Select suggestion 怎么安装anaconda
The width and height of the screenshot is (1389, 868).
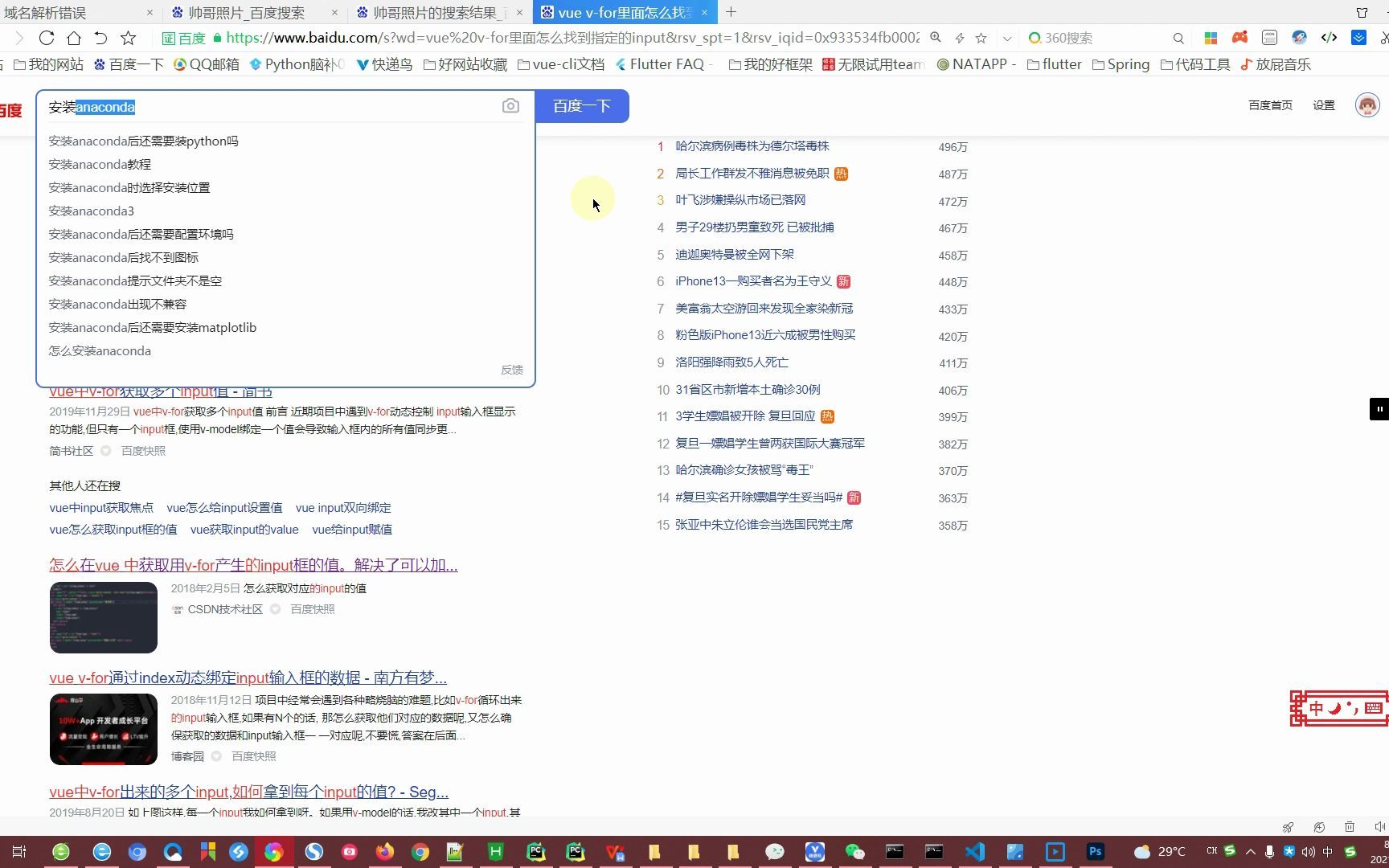click(x=100, y=350)
